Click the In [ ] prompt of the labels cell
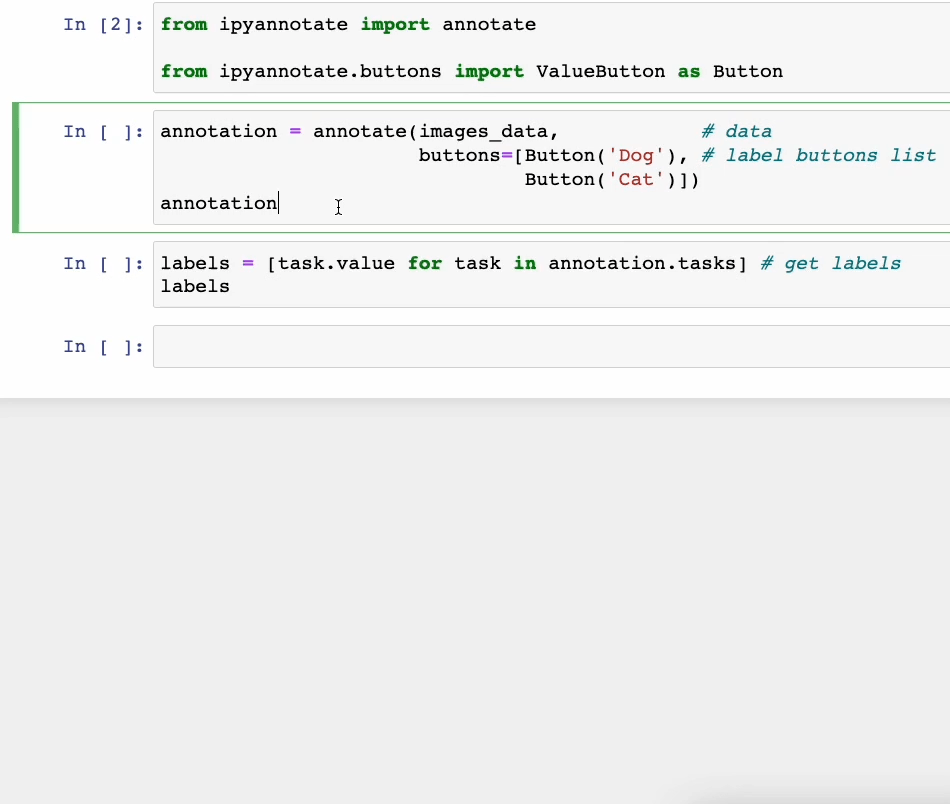The height and width of the screenshot is (804, 950). (102, 263)
